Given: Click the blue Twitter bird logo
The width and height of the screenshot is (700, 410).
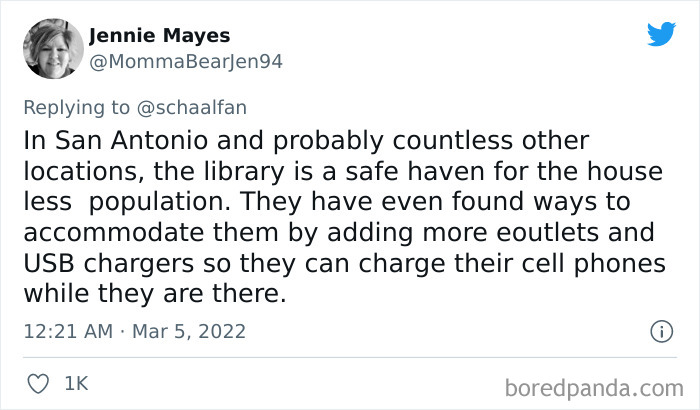Looking at the screenshot, I should coord(661,33).
